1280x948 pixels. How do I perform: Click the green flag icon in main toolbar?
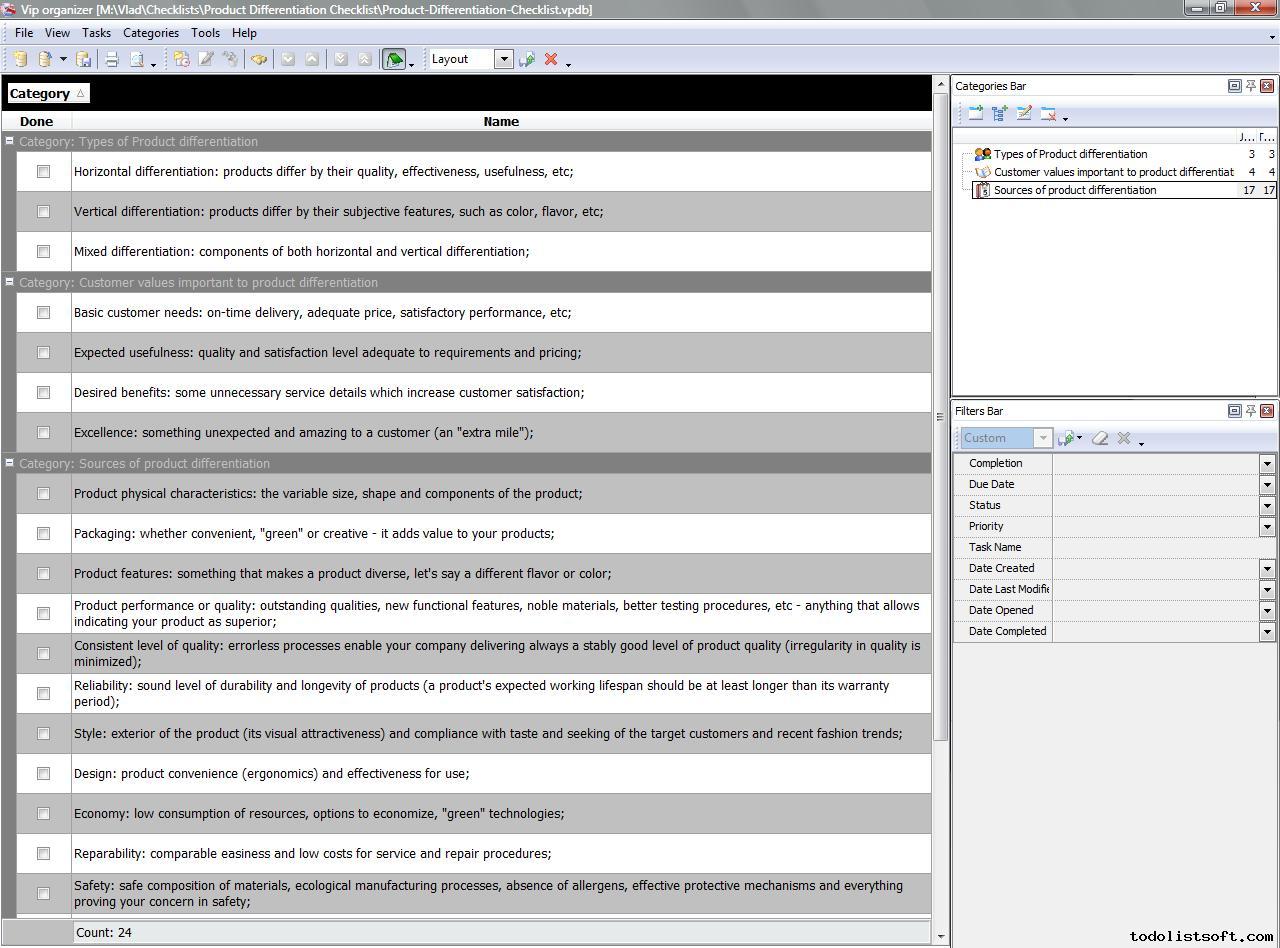[x=394, y=60]
